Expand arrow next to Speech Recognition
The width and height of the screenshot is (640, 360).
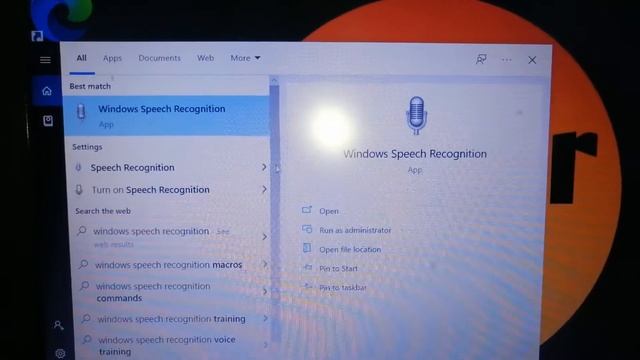pyautogui.click(x=264, y=167)
